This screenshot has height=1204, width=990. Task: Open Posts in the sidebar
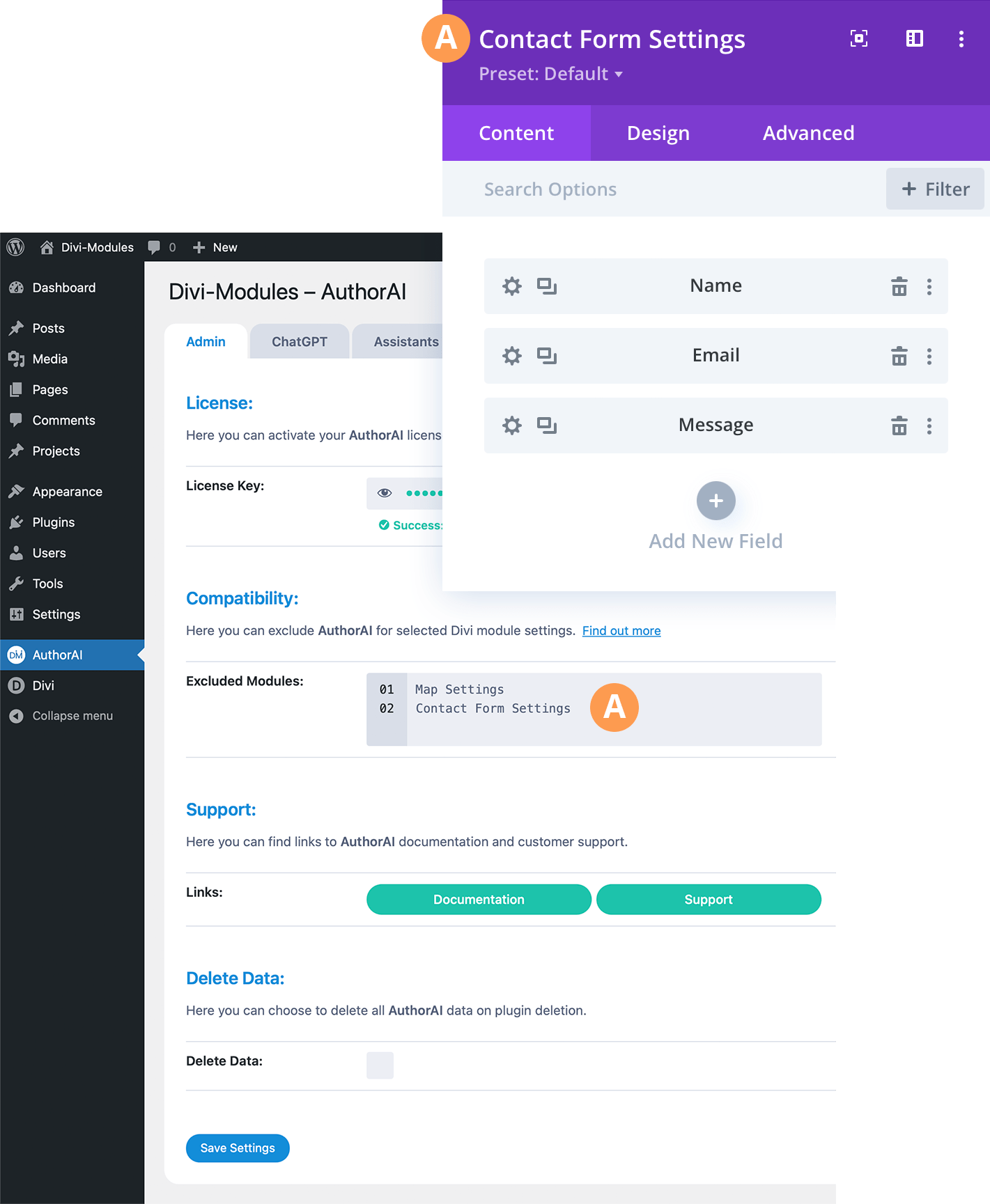click(72, 328)
